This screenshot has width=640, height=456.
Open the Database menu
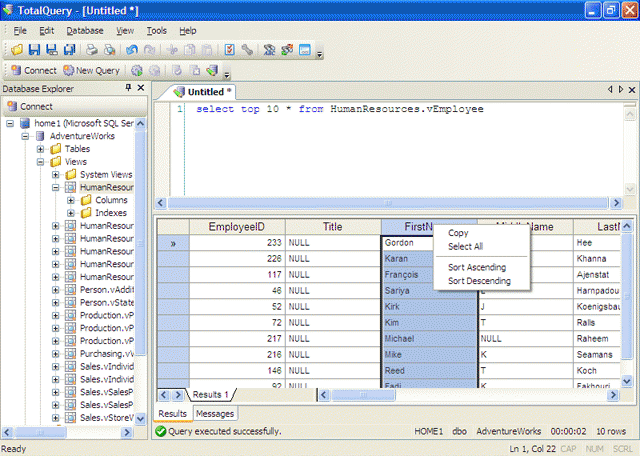click(x=85, y=31)
